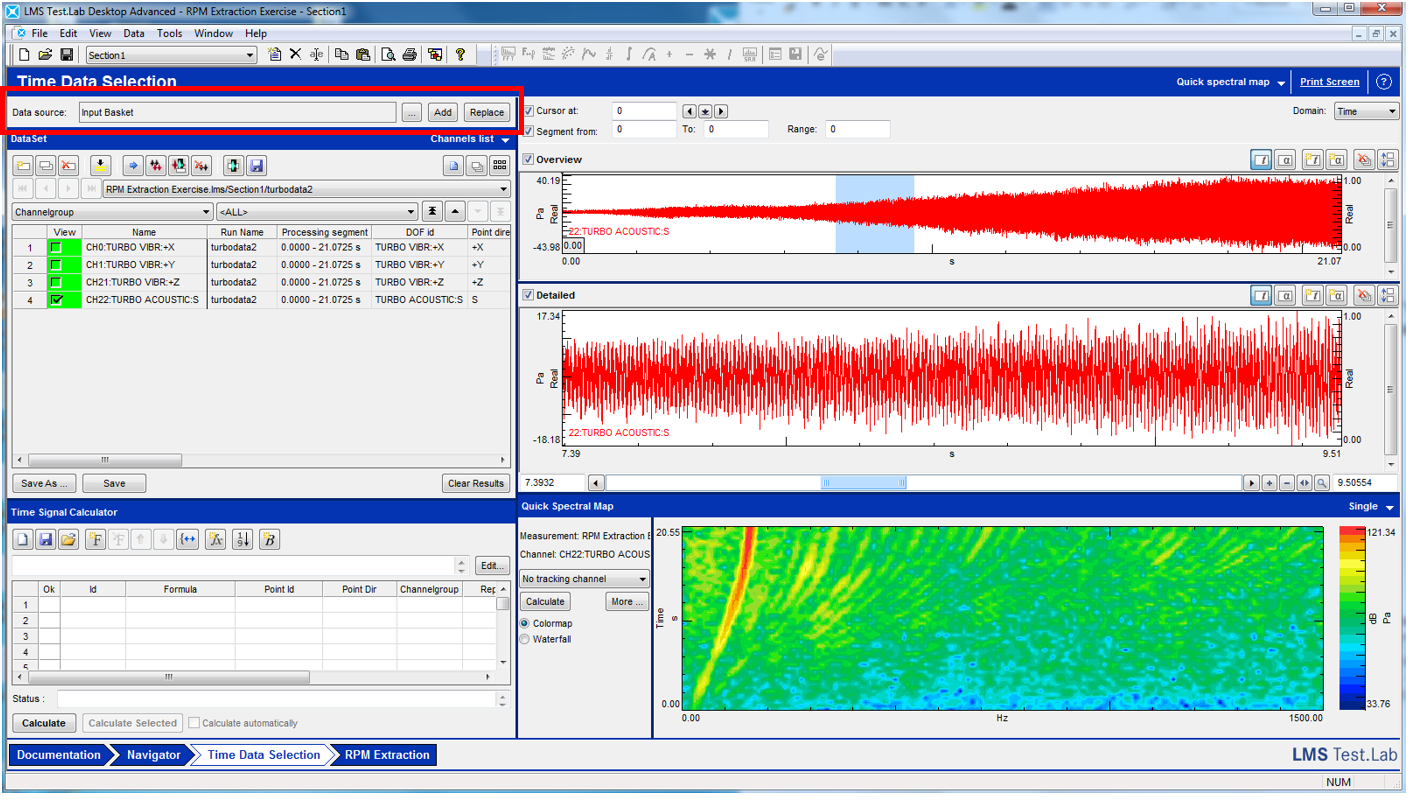Save the project using the floppy icon

coord(66,55)
